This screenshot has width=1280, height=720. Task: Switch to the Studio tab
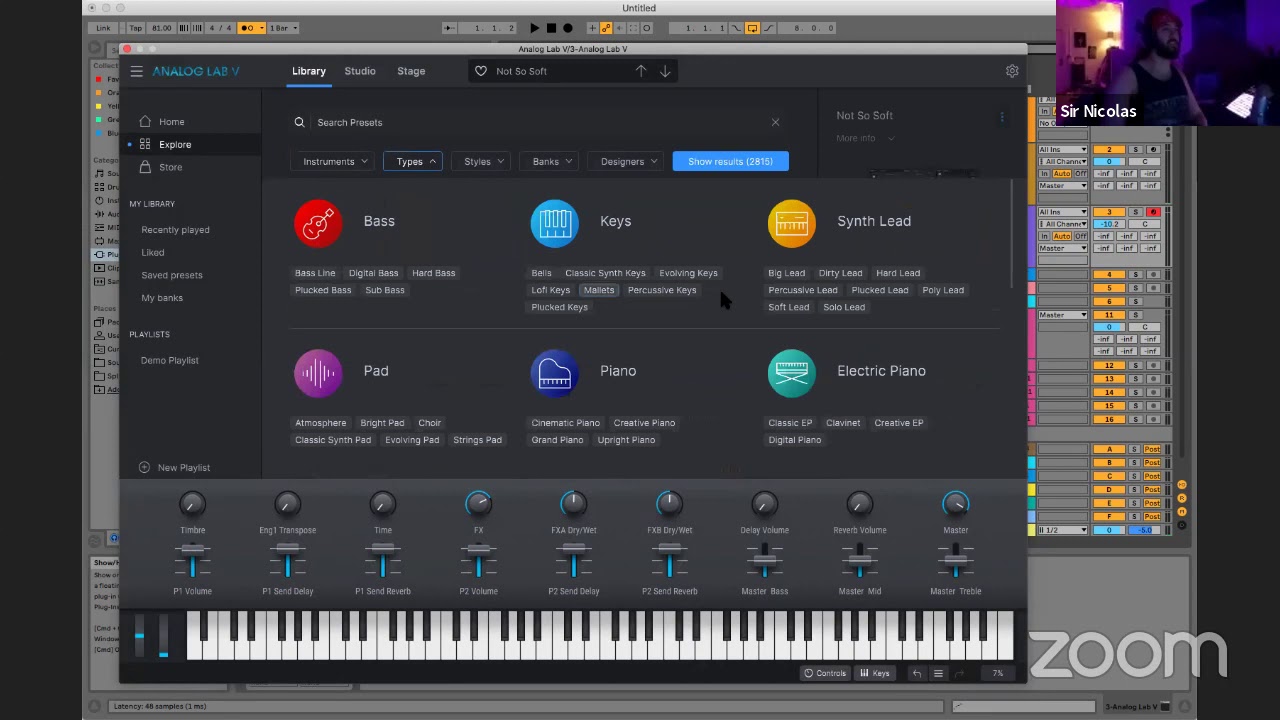[360, 71]
